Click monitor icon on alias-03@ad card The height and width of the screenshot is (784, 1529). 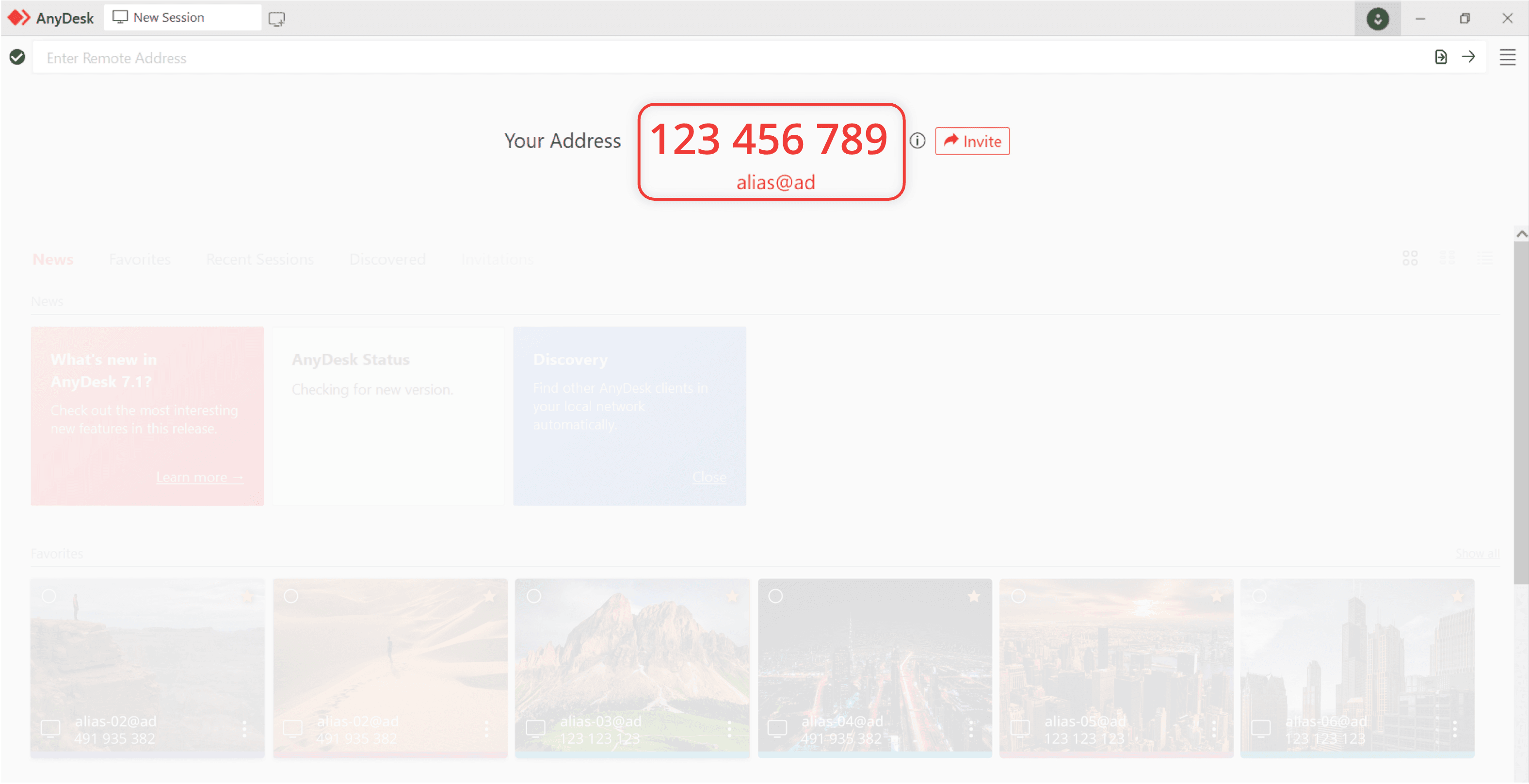click(535, 729)
